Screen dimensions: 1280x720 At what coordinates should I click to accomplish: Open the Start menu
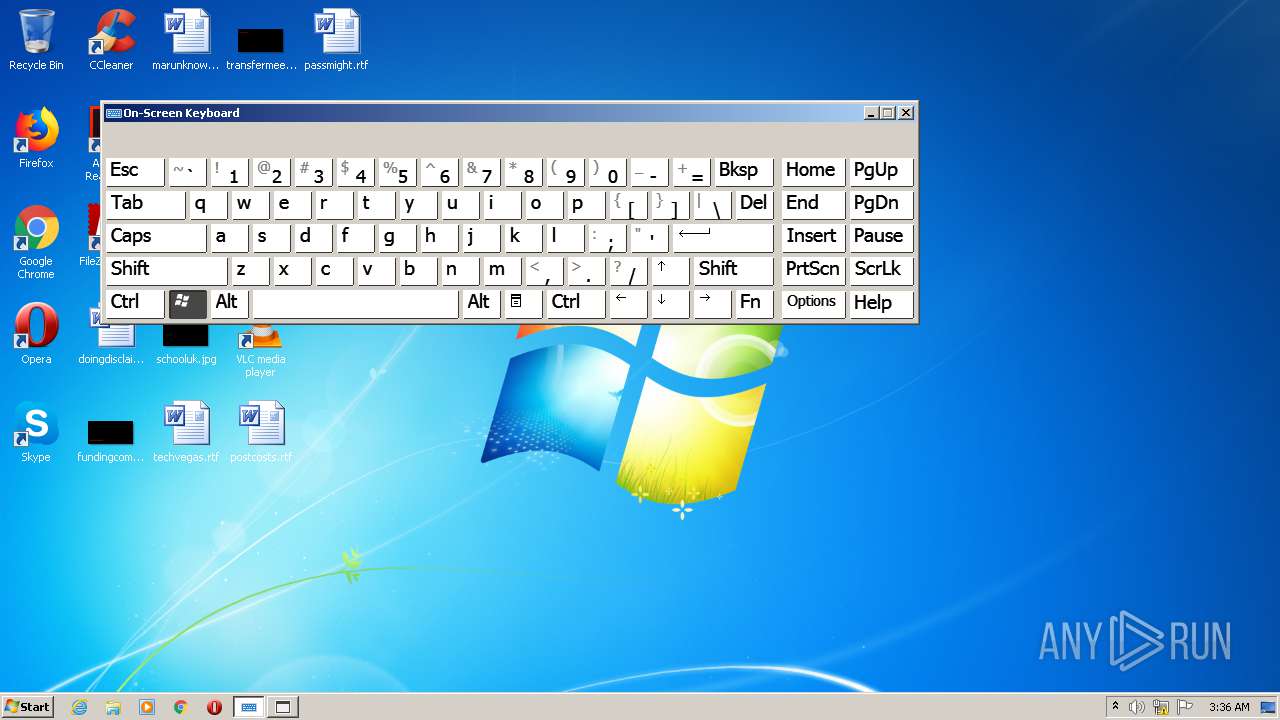tap(27, 707)
